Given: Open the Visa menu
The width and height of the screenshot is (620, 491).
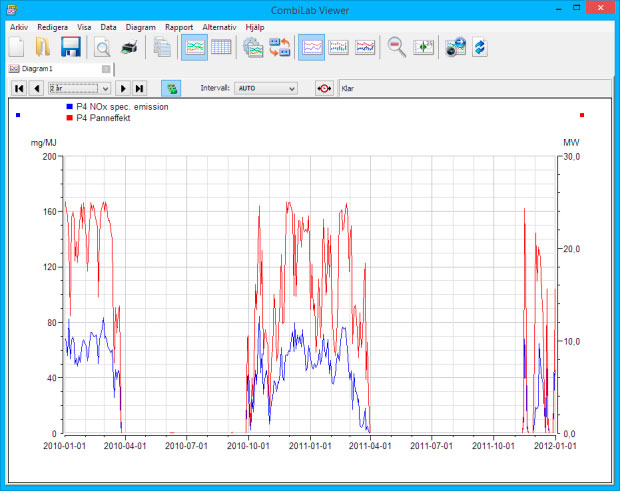Looking at the screenshot, I should [x=84, y=27].
